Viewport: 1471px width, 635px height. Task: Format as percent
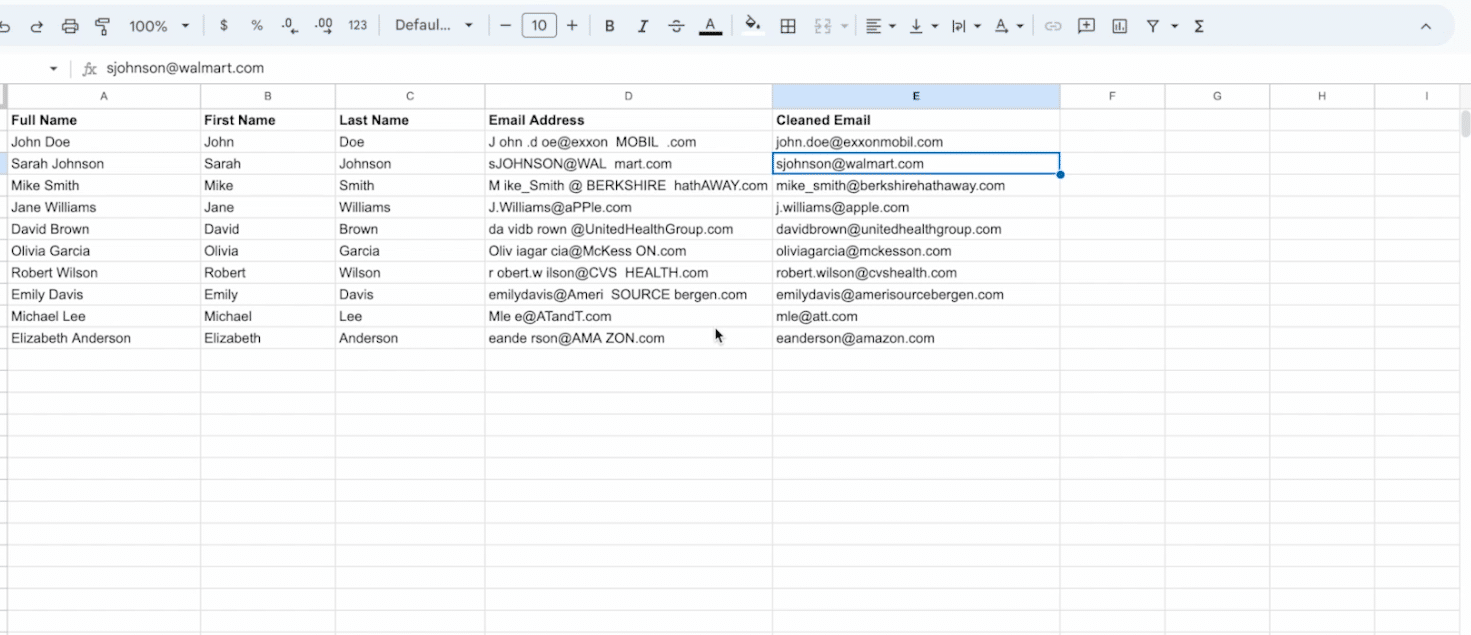pos(257,26)
